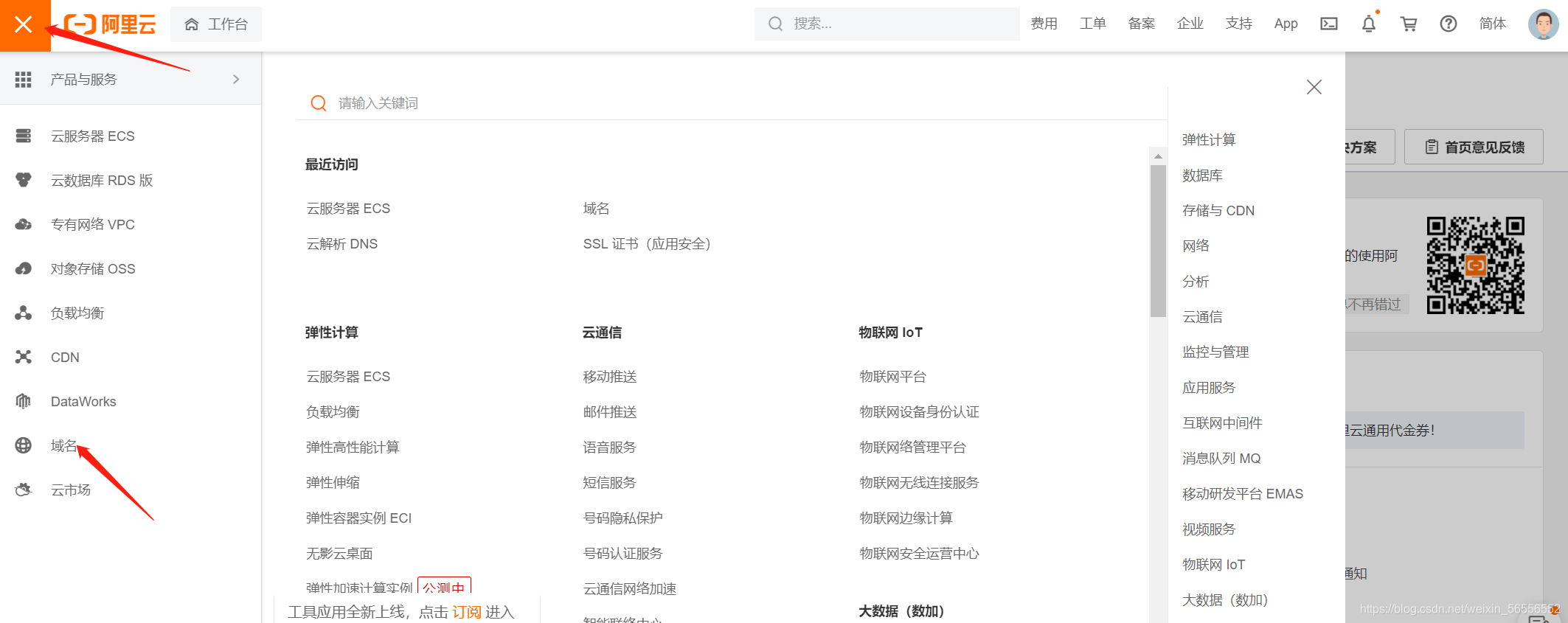Jump to 消息队列 MQ category

pos(1221,459)
